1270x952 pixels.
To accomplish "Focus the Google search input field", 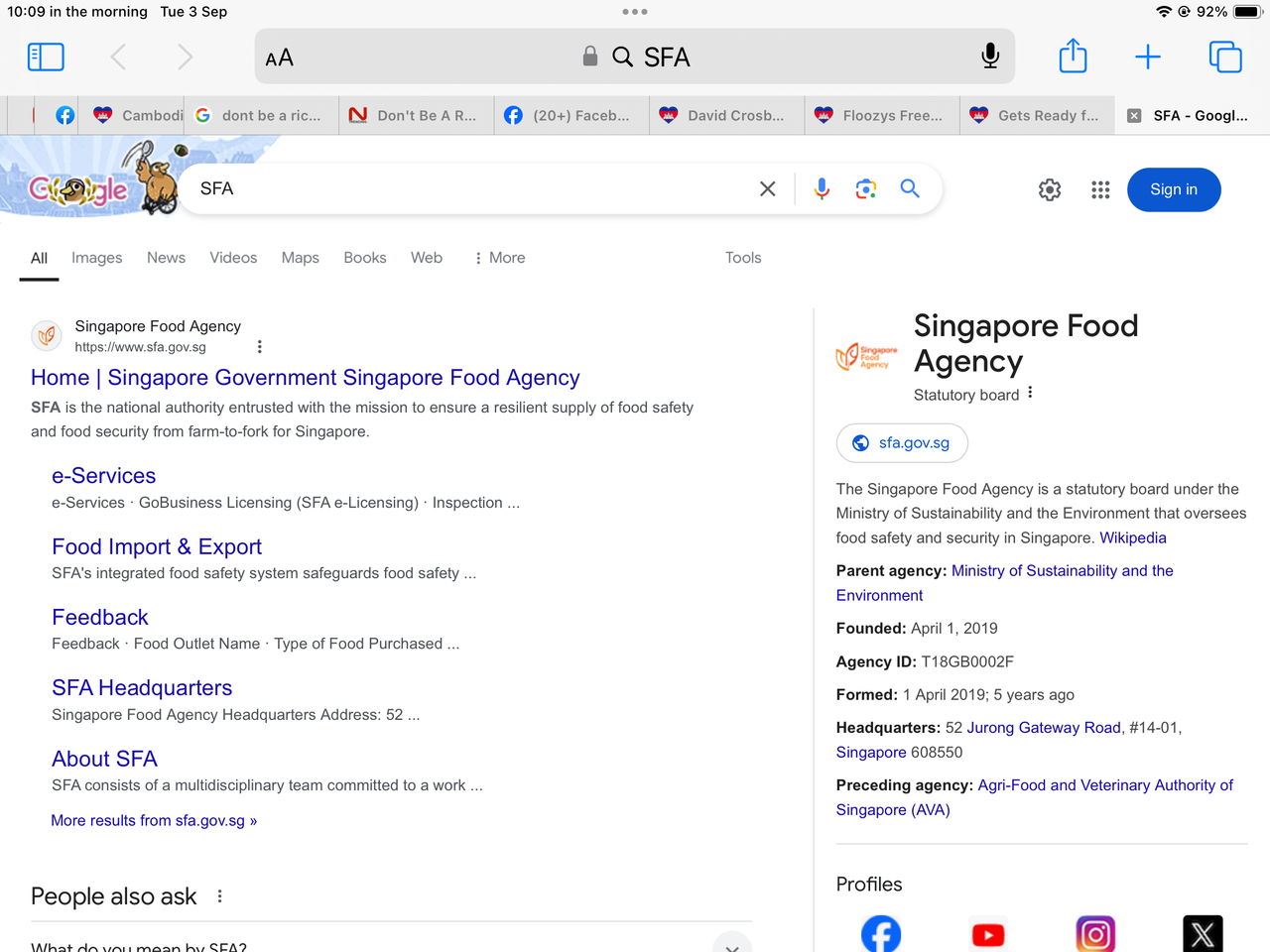I will (x=471, y=188).
